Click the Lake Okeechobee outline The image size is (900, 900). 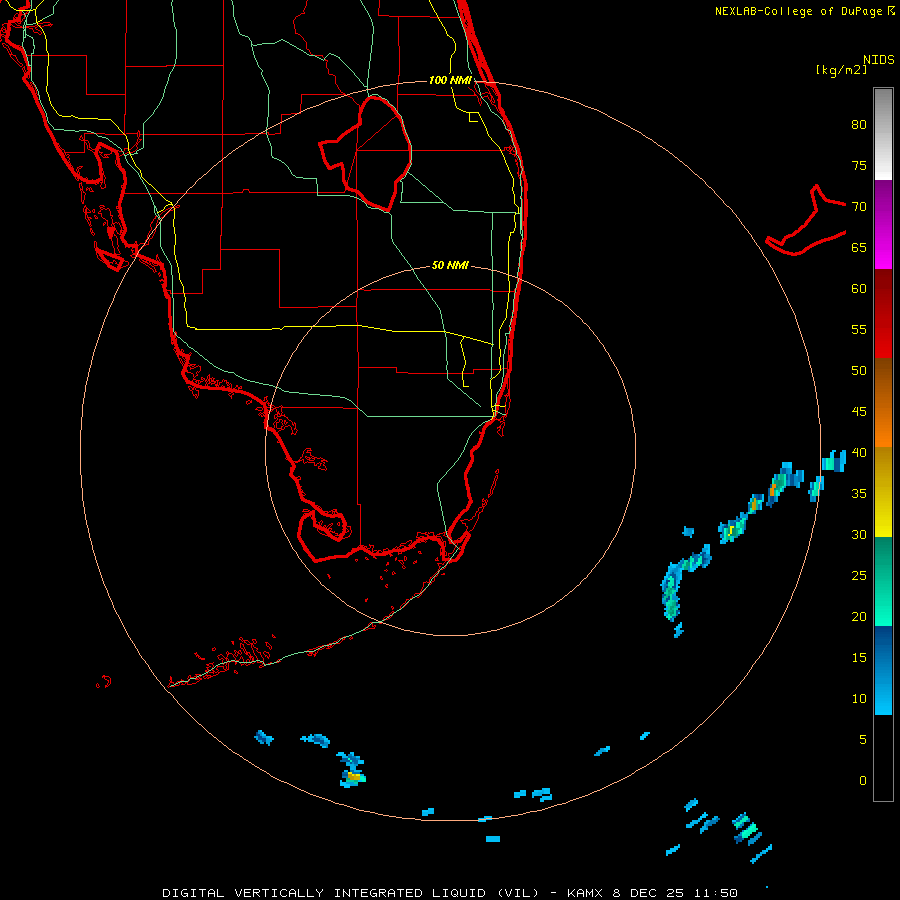click(x=366, y=153)
